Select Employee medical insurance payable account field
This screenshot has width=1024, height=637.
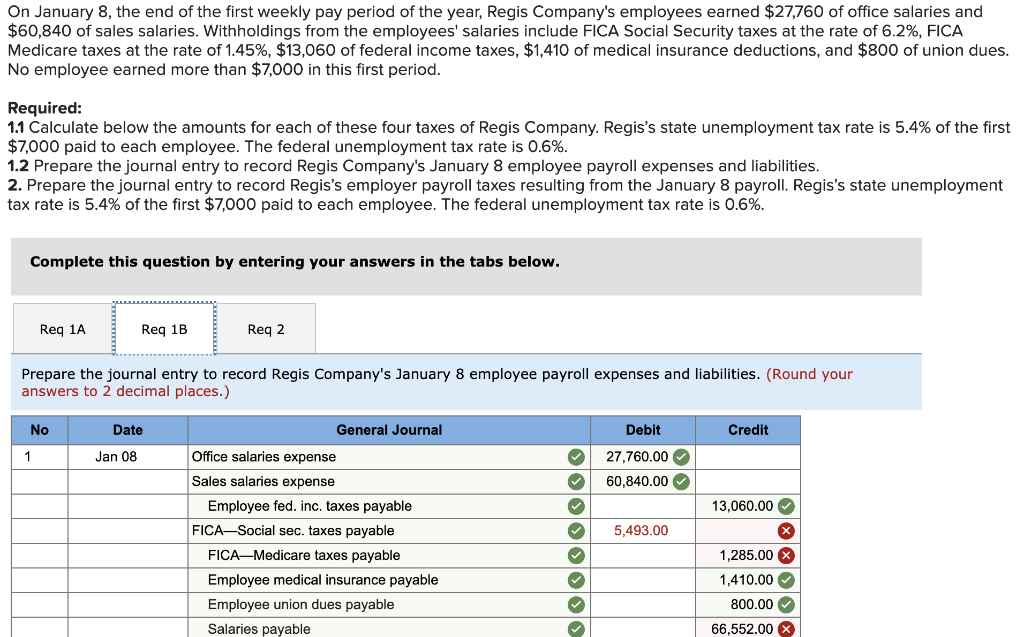tap(389, 580)
